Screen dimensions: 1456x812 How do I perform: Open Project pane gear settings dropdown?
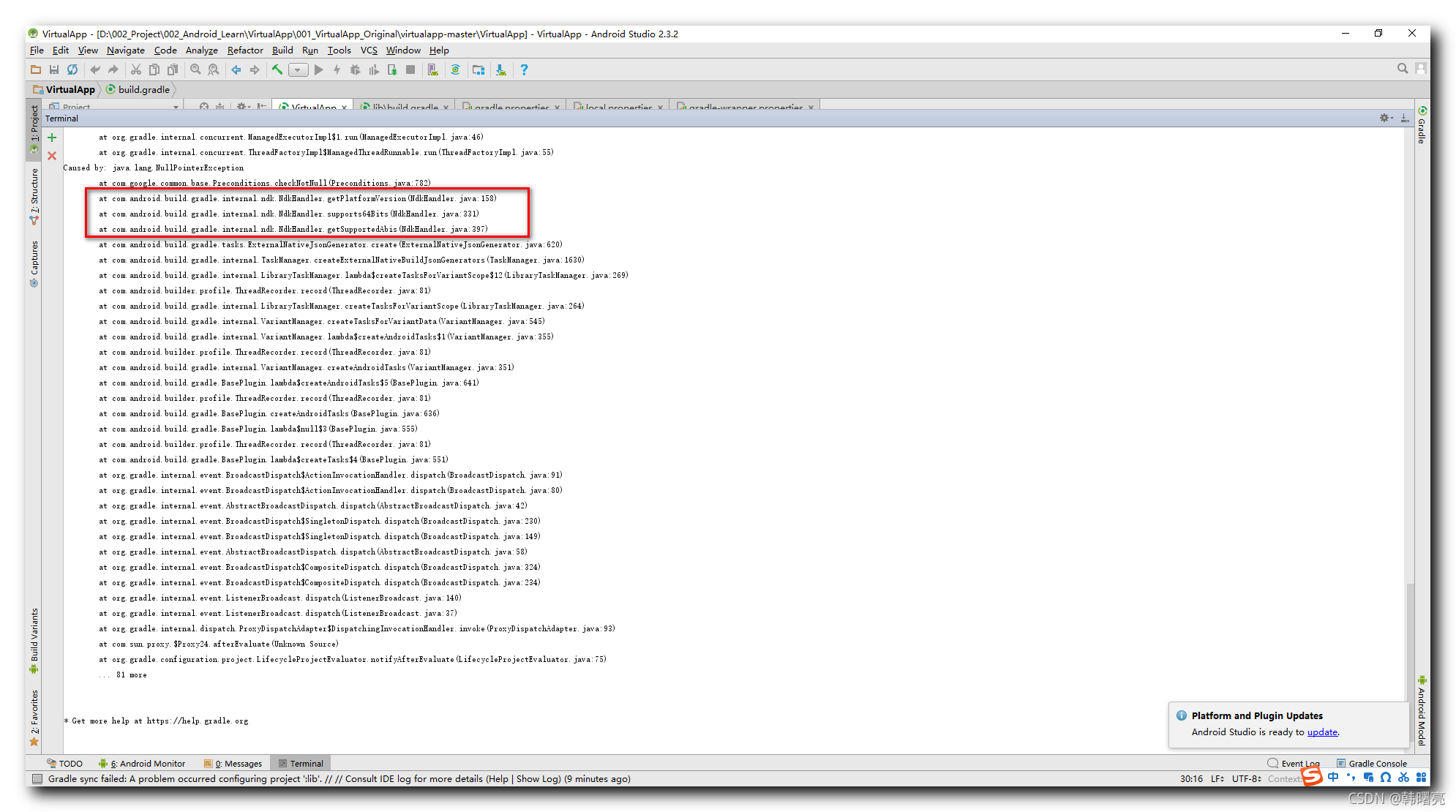[x=244, y=107]
